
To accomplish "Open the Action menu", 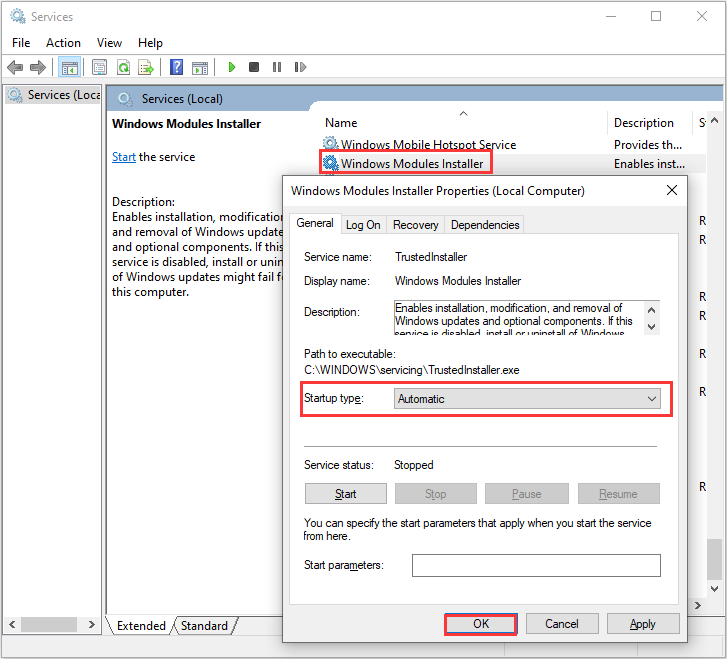I will (63, 43).
